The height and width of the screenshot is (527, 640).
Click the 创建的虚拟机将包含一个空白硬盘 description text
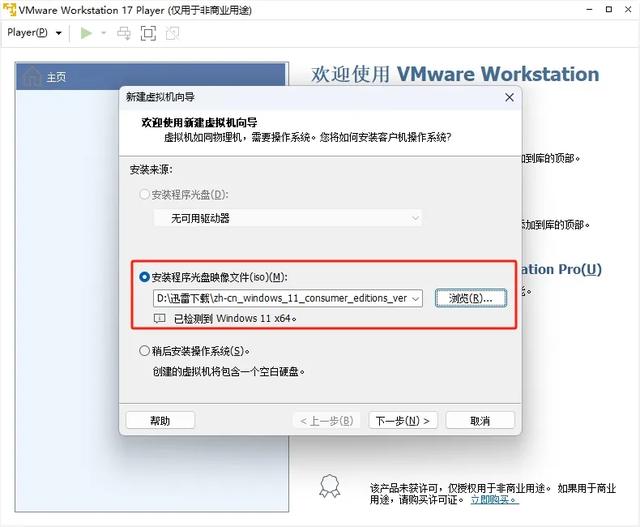(229, 371)
